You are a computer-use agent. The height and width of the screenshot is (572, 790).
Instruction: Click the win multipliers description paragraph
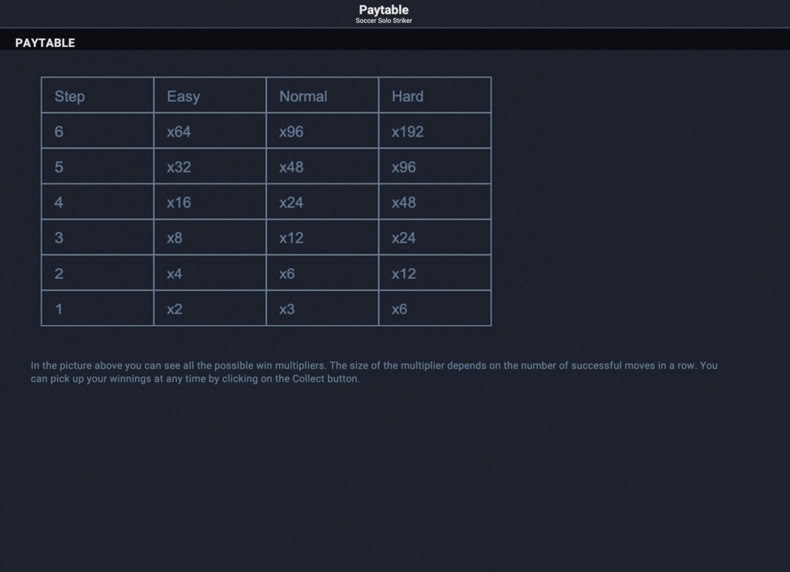374,372
